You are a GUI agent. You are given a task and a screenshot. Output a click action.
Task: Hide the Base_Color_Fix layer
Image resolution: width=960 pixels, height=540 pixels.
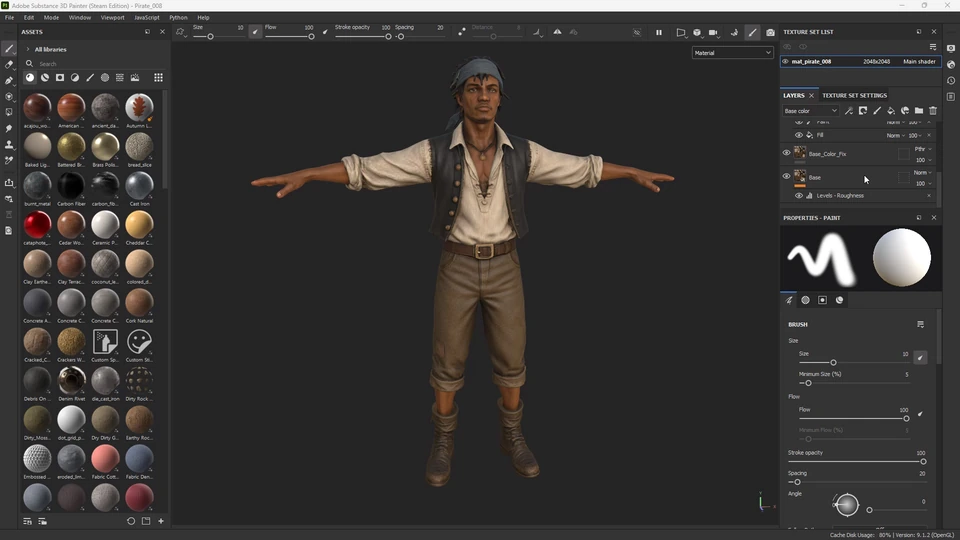pyautogui.click(x=786, y=153)
